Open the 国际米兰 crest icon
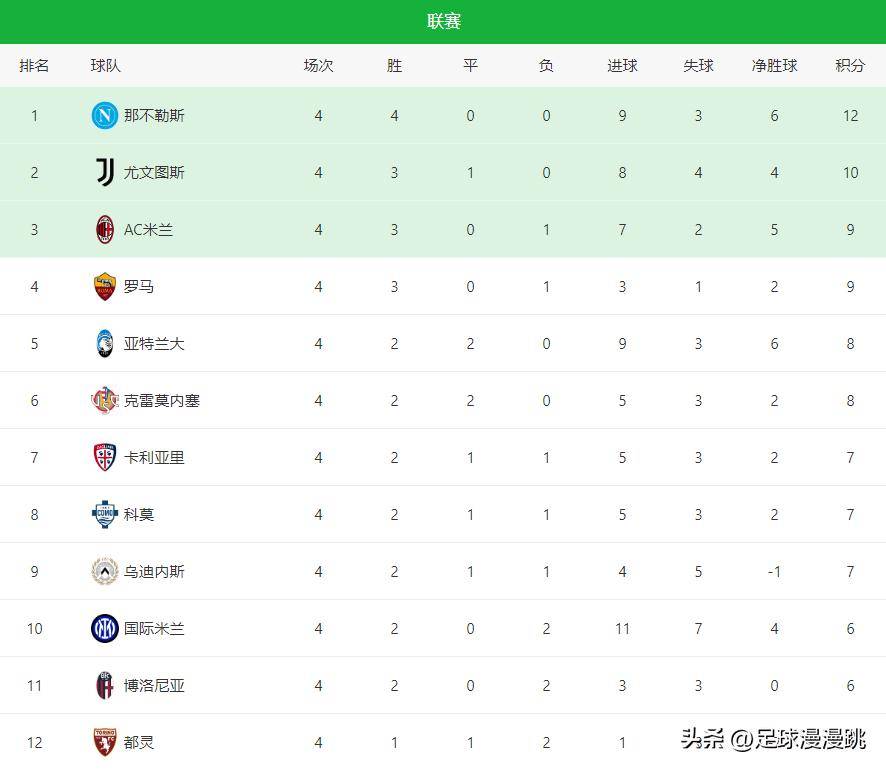 103,628
